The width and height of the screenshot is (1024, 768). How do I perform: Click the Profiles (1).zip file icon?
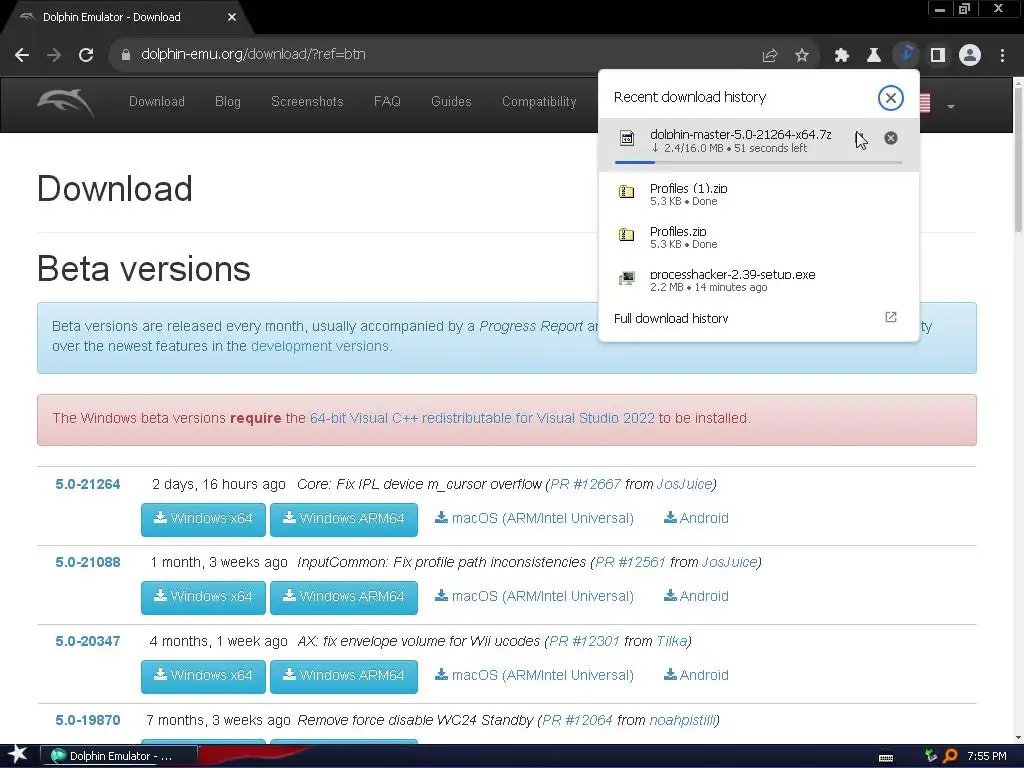tap(626, 192)
